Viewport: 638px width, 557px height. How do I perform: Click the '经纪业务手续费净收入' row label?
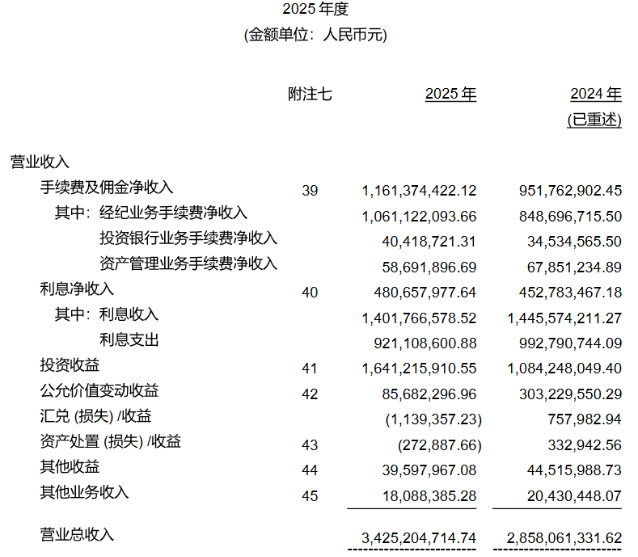pyautogui.click(x=173, y=212)
